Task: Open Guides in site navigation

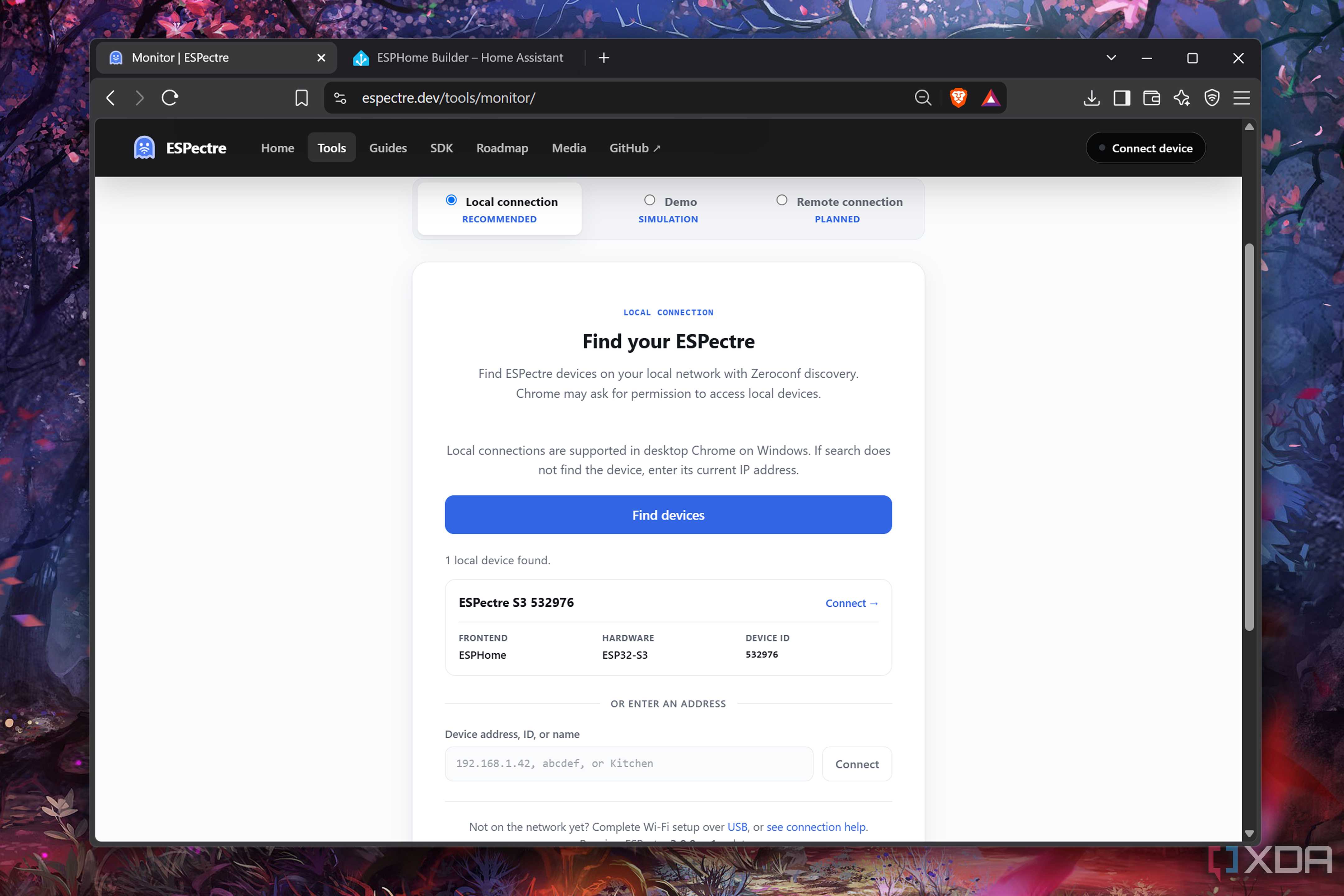Action: click(388, 148)
